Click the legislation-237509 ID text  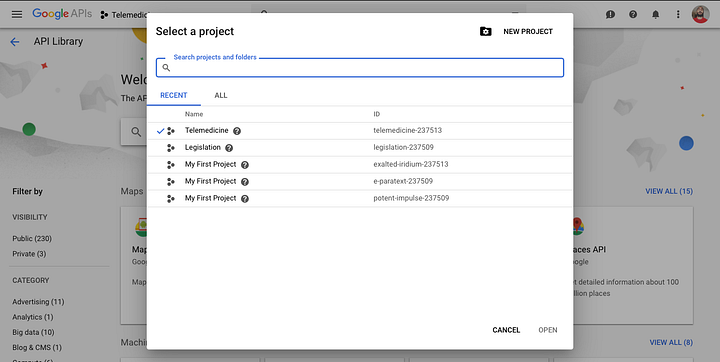(404, 147)
